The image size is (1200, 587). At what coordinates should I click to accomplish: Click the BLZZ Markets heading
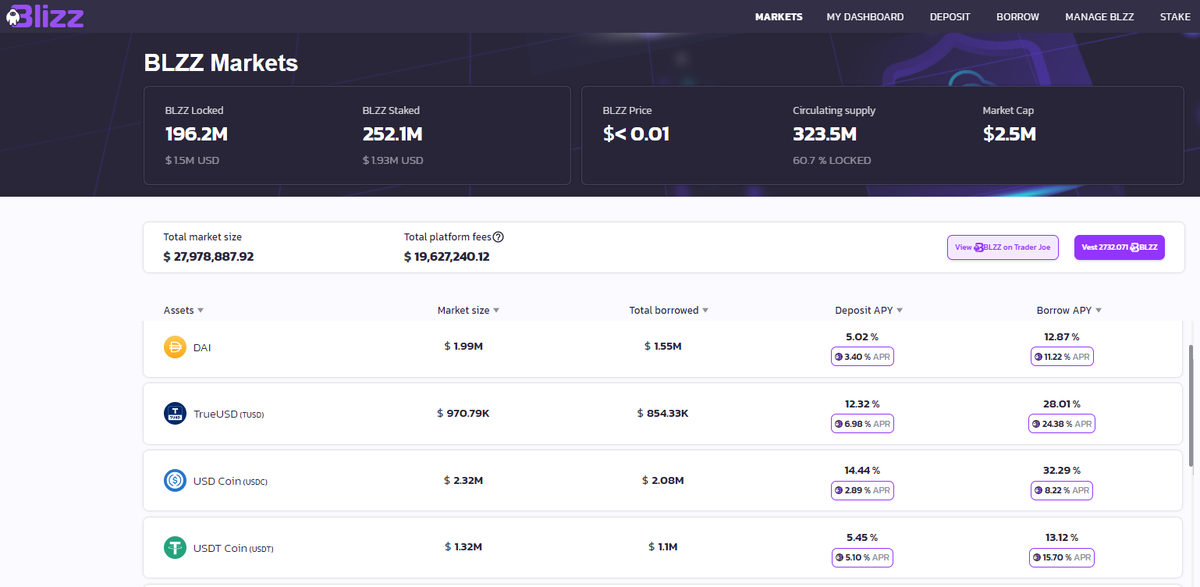(221, 63)
